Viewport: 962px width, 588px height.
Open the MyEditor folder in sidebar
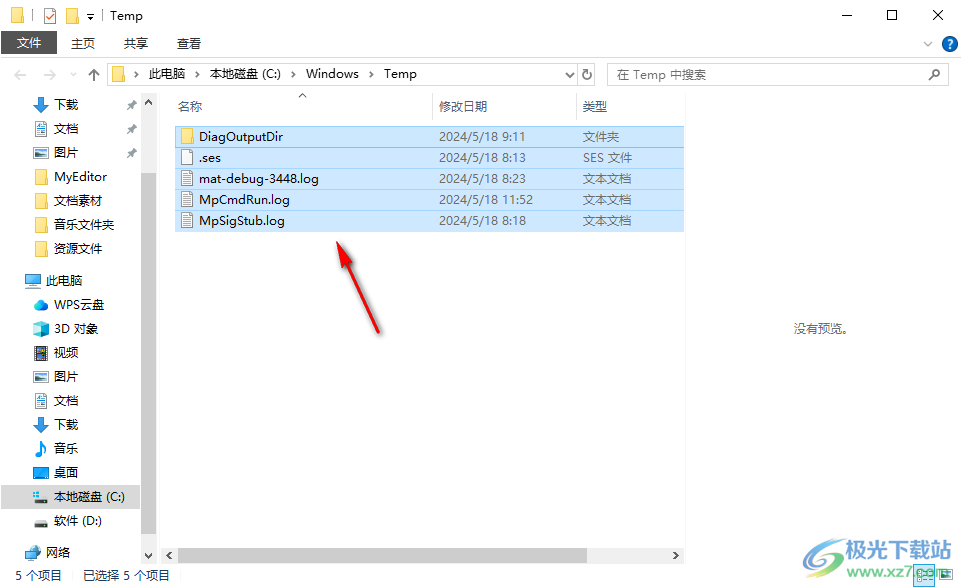pyautogui.click(x=80, y=177)
